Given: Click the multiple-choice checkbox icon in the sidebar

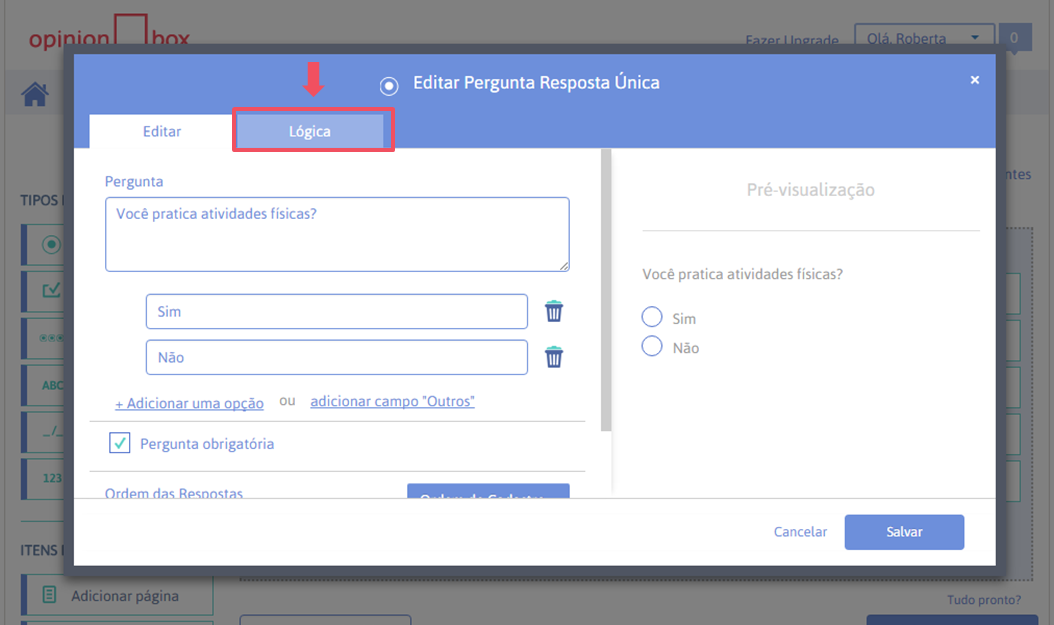Looking at the screenshot, I should 51,290.
